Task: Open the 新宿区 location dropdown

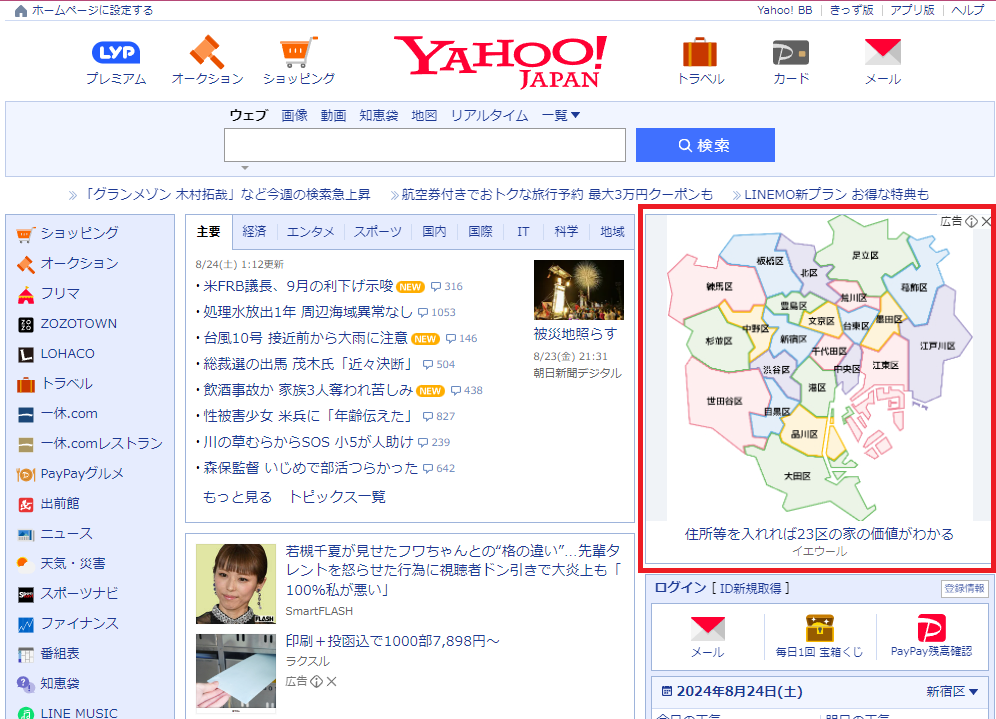Action: click(x=952, y=691)
